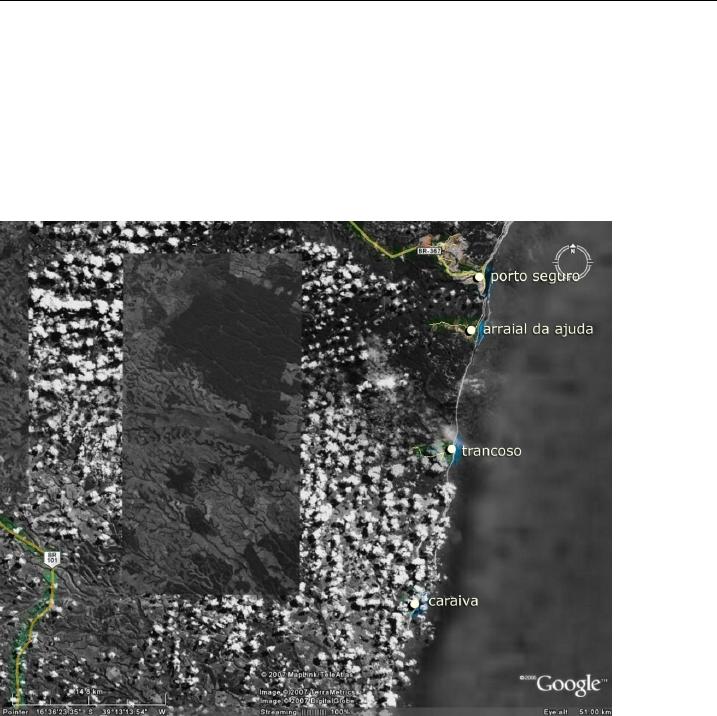Click the TerraMetrics image credit
This screenshot has height=716, width=717.
(298, 691)
